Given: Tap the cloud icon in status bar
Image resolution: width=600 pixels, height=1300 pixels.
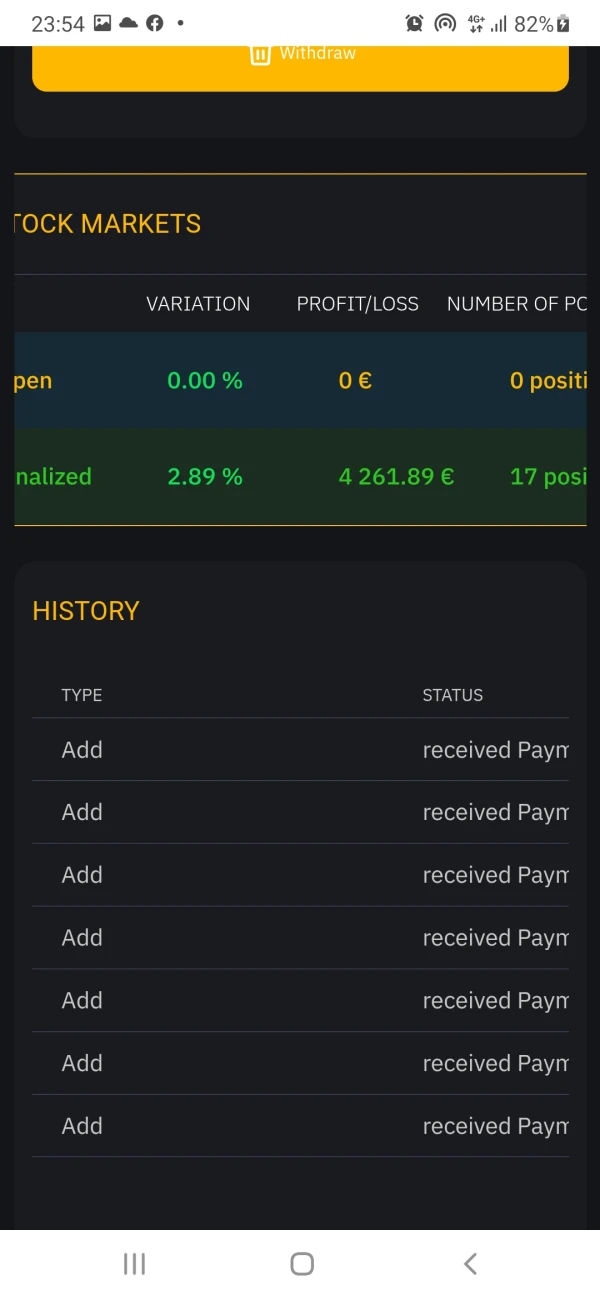Looking at the screenshot, I should coord(128,23).
